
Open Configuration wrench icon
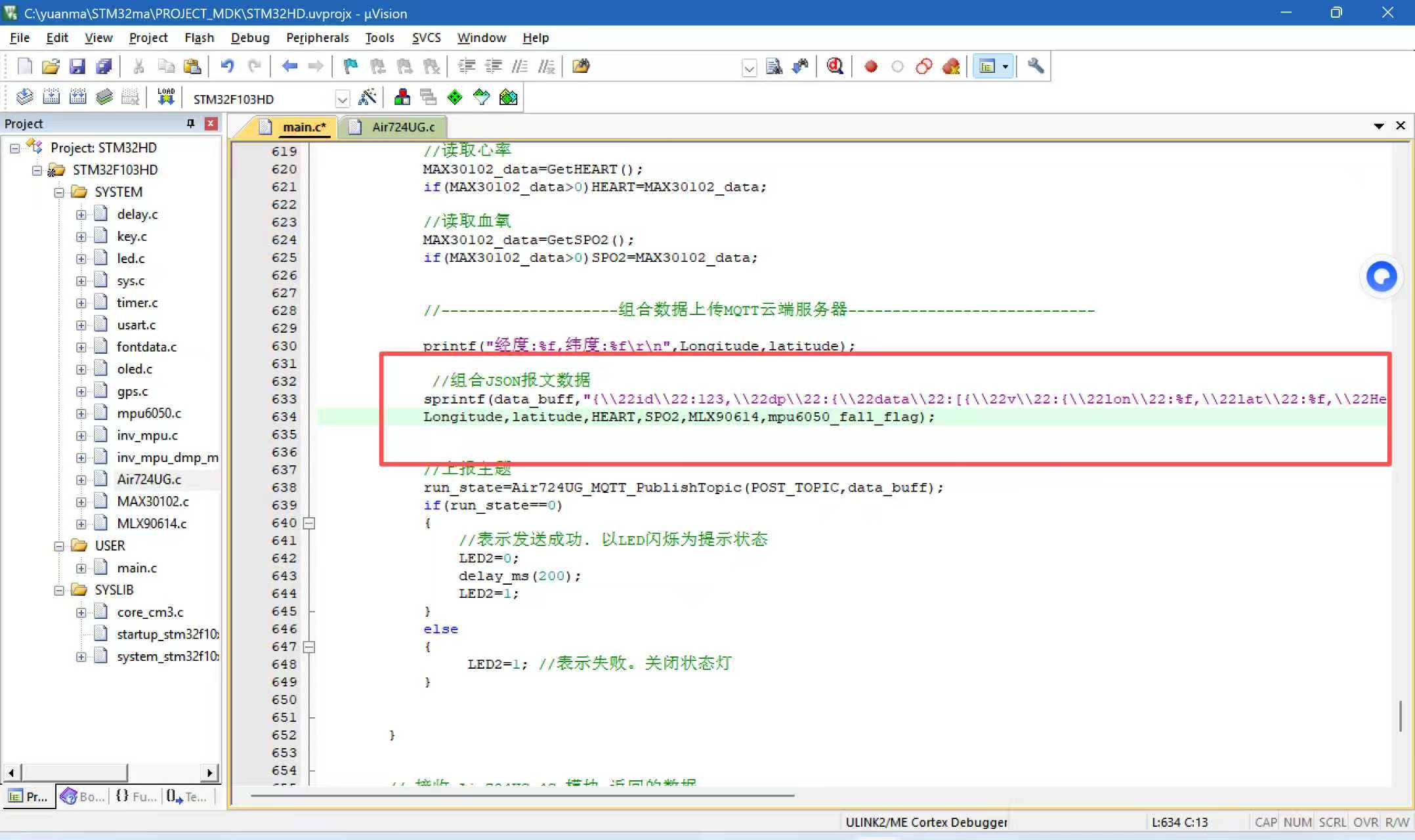point(1036,66)
